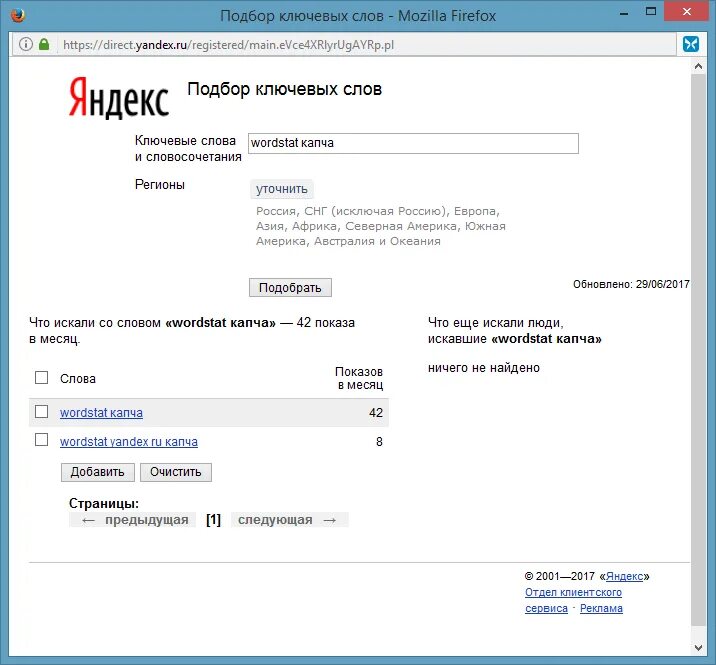Toggle the select-all checkbox next to Слова

(42, 377)
